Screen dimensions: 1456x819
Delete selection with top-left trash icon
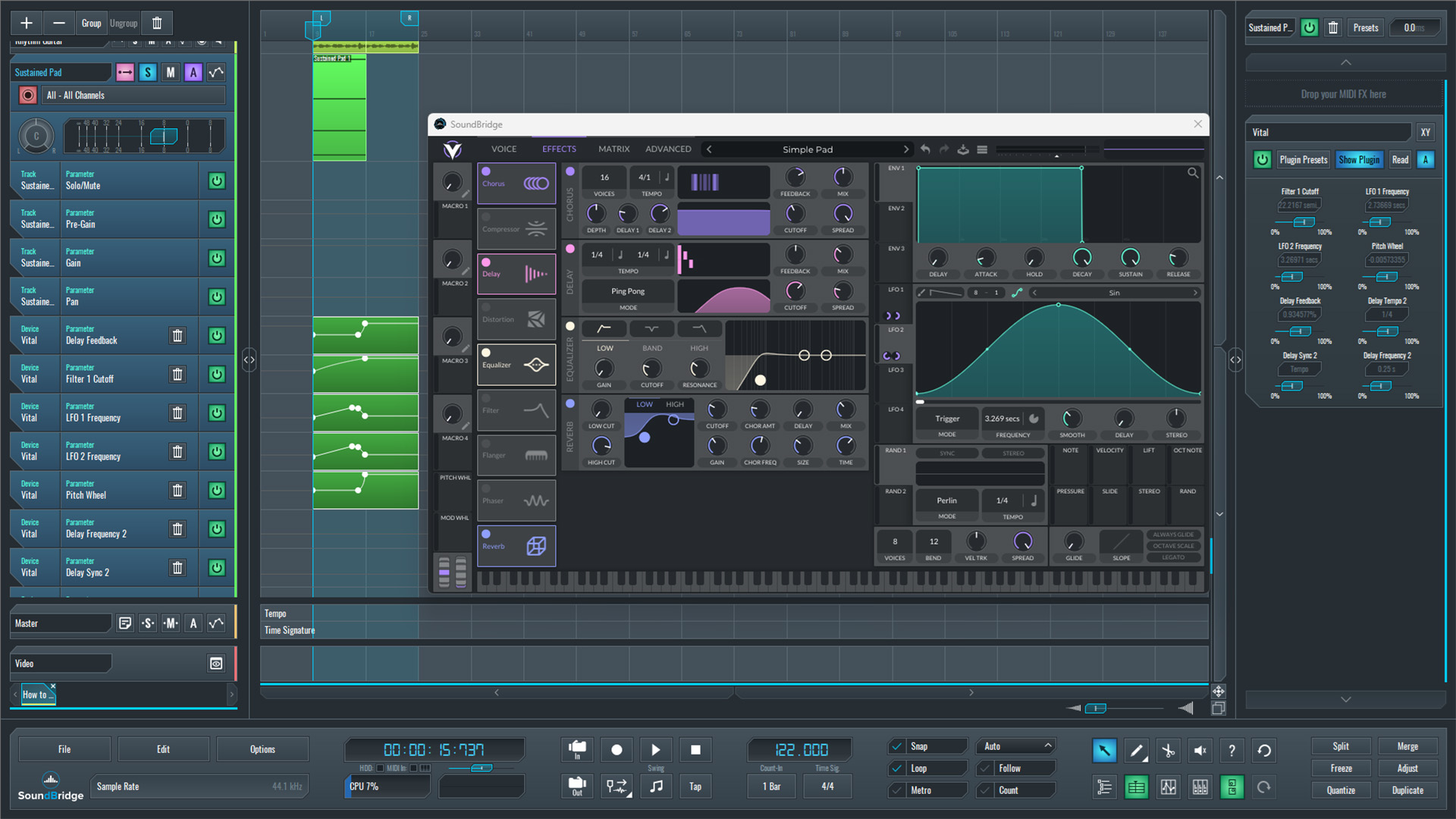coord(157,23)
